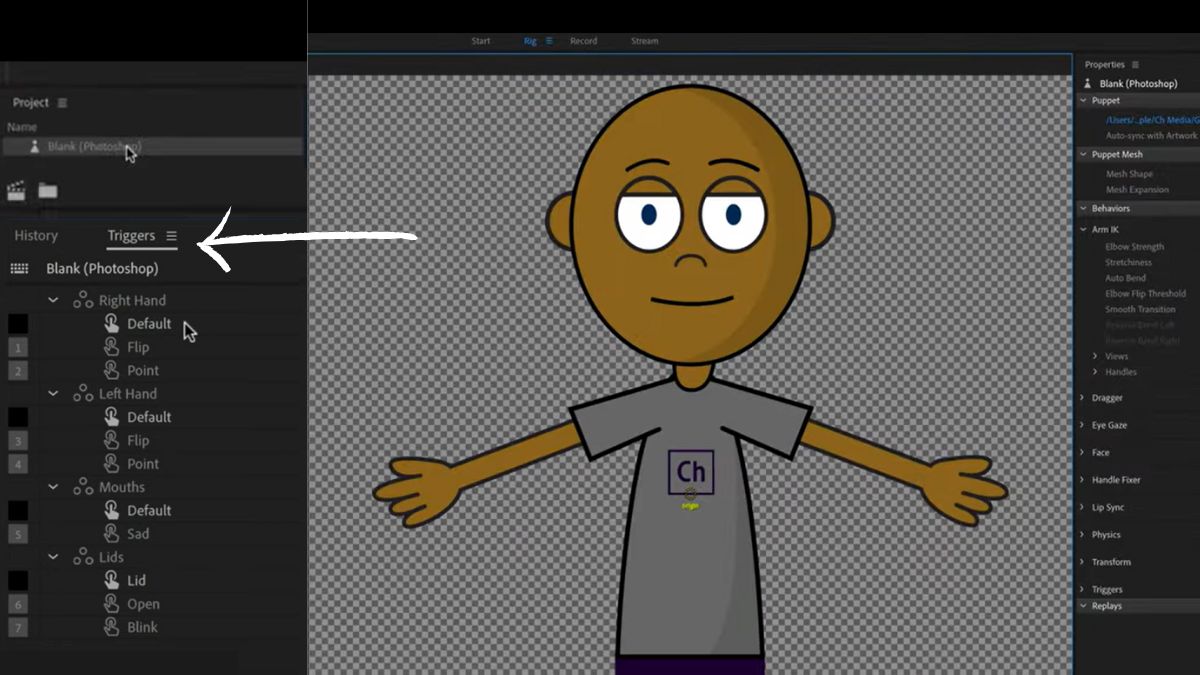Viewport: 1200px width, 675px height.
Task: Click the trigger icon beside Open
Action: pyautogui.click(x=111, y=604)
